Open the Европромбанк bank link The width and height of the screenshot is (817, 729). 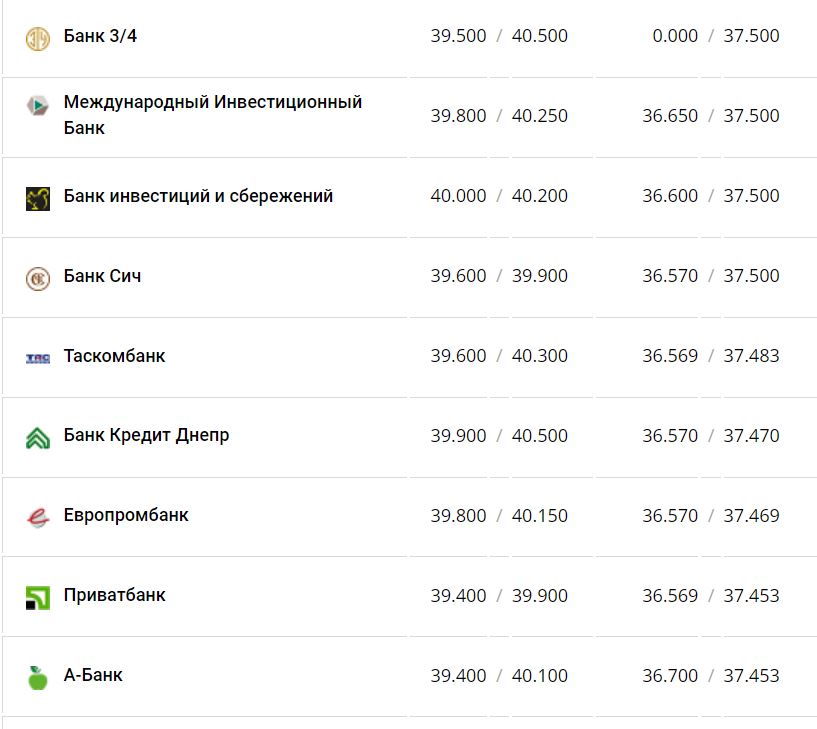point(126,516)
